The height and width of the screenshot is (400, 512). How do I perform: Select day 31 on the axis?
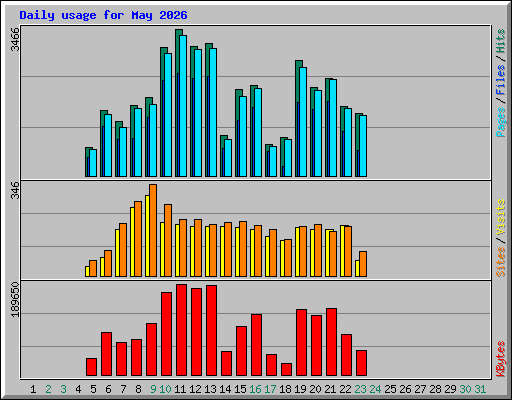(x=480, y=389)
